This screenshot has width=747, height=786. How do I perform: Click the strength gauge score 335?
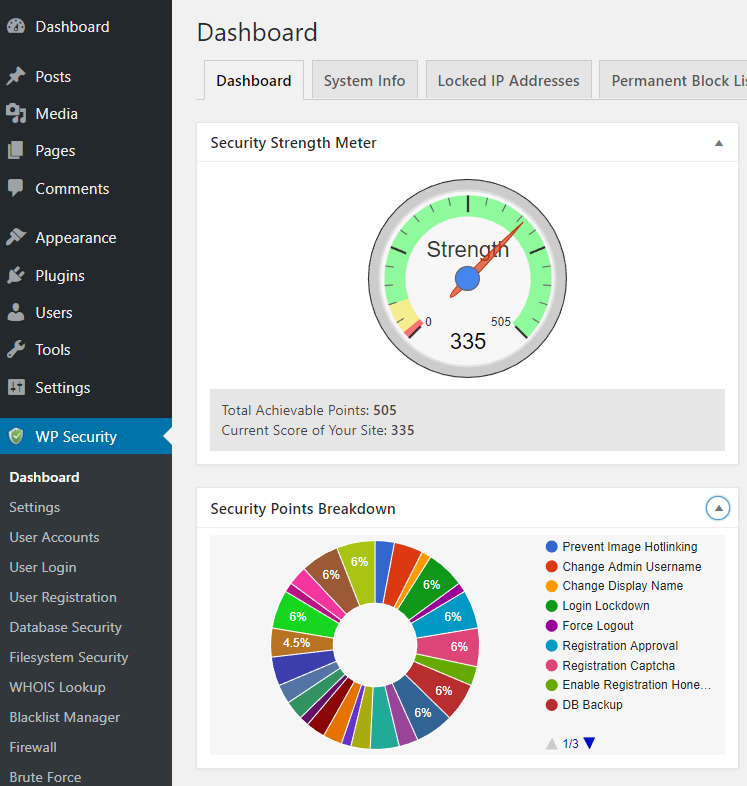click(x=468, y=341)
